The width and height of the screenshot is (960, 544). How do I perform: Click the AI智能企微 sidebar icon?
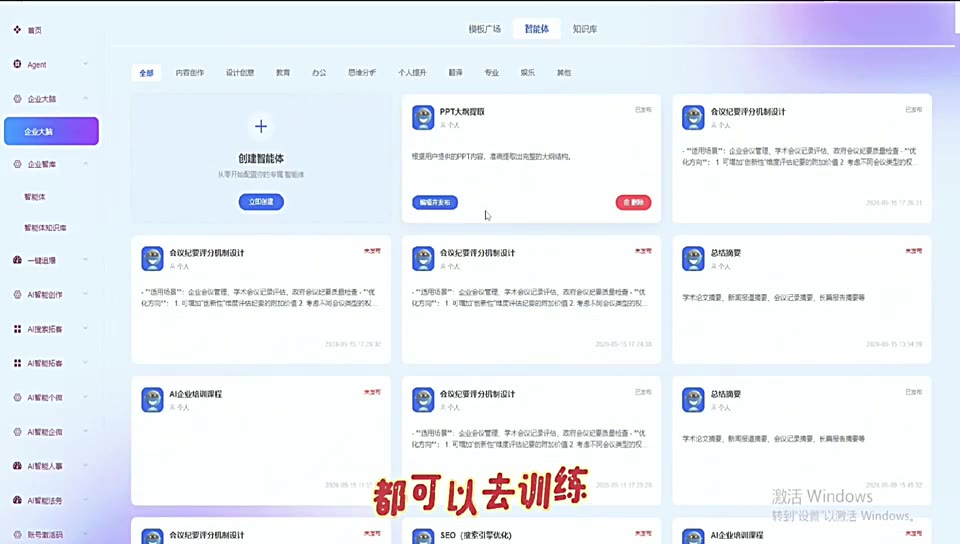pyautogui.click(x=17, y=431)
